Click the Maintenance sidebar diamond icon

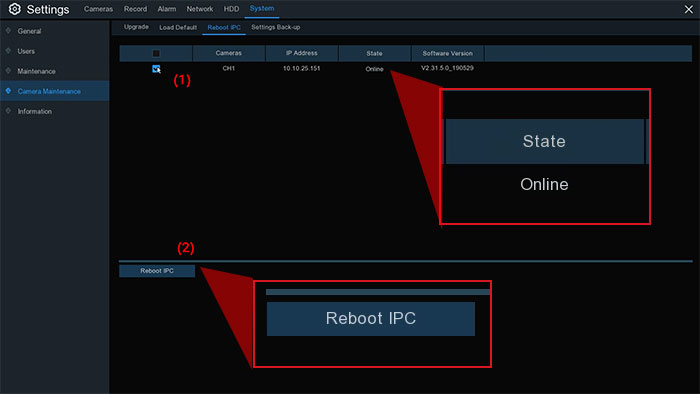click(x=8, y=71)
